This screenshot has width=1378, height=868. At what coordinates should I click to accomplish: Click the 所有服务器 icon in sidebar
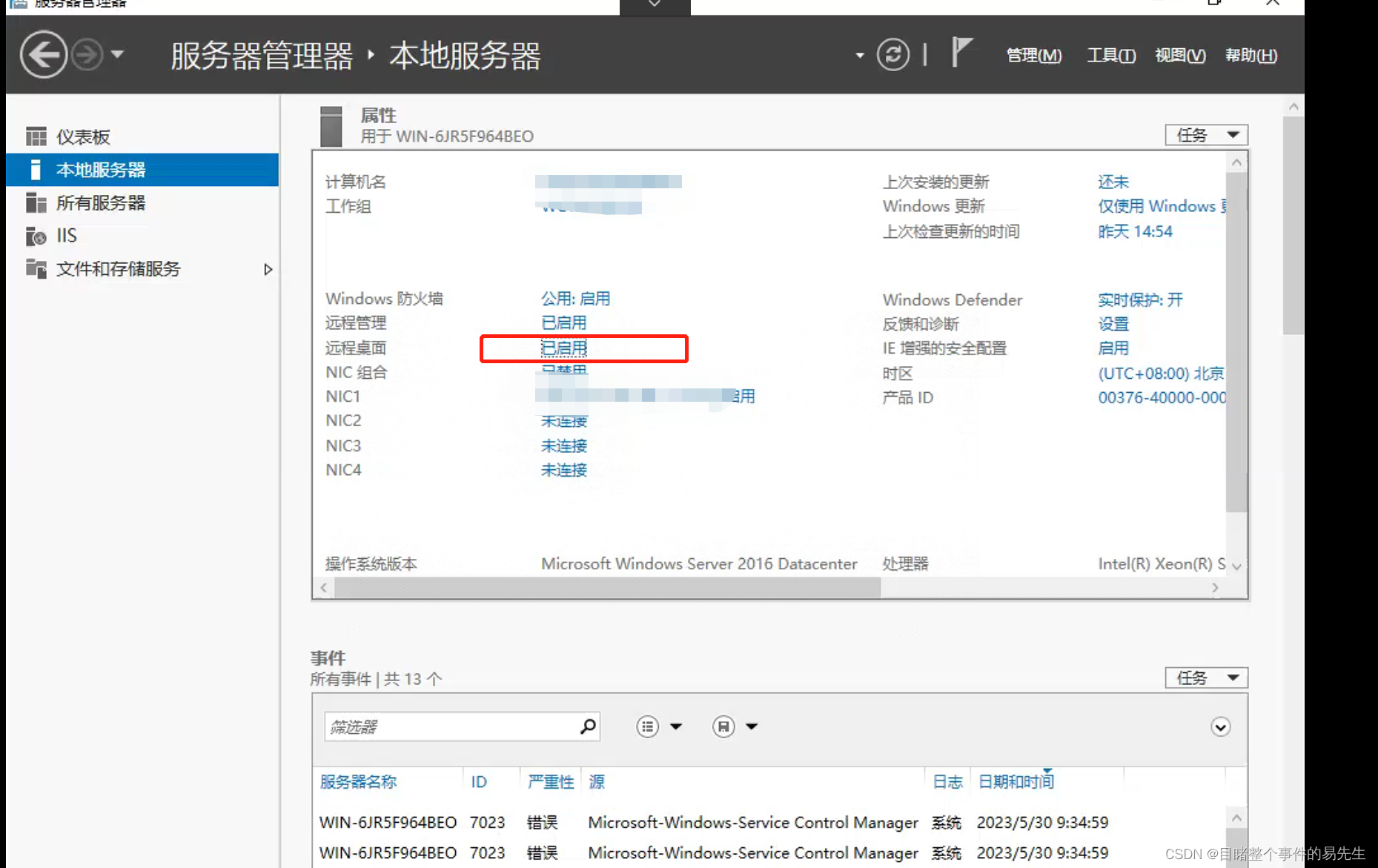coord(36,202)
